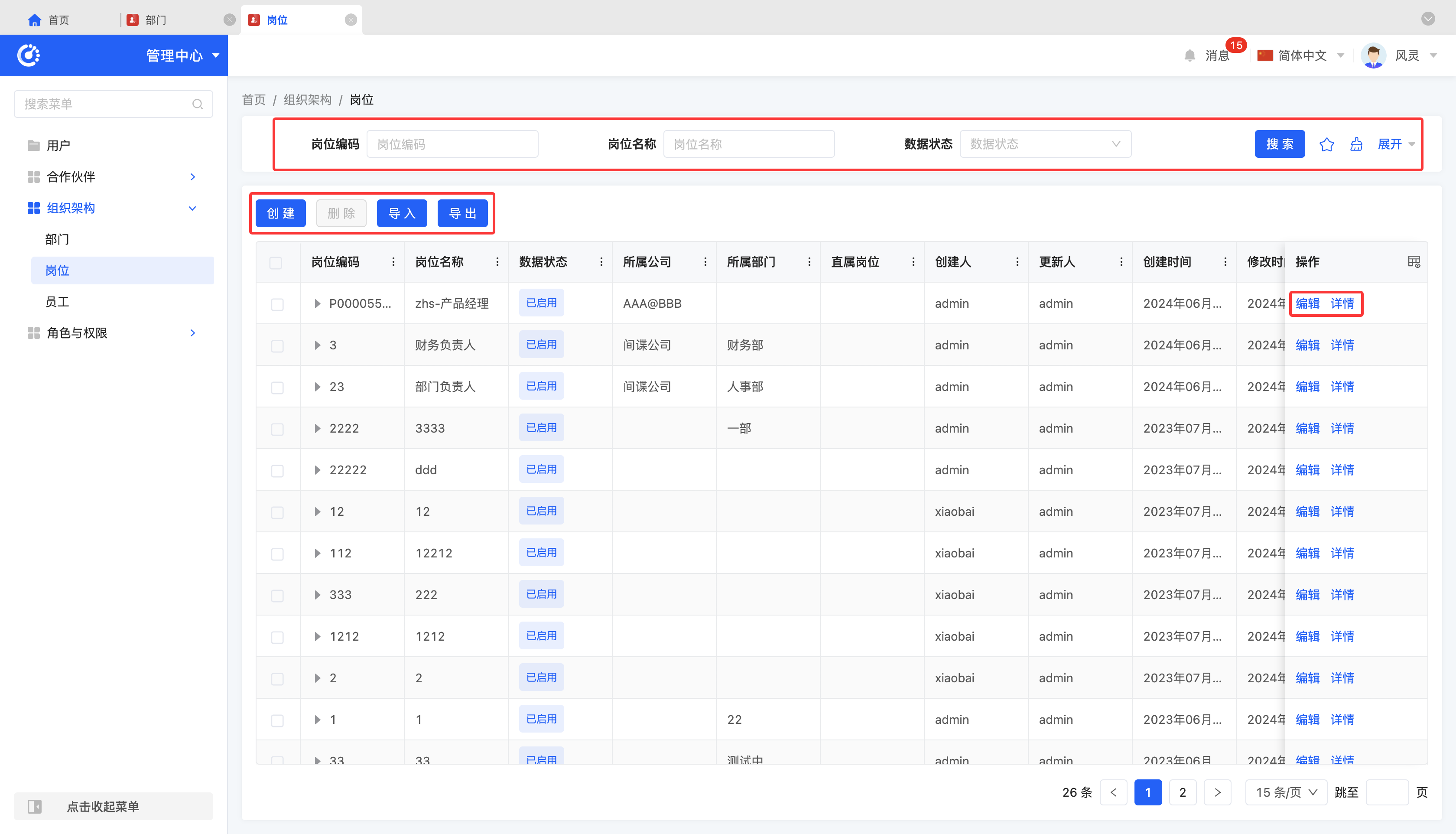Screen dimensions: 1456x834
Task: Click search magnifier in menu search box
Action: (x=198, y=104)
